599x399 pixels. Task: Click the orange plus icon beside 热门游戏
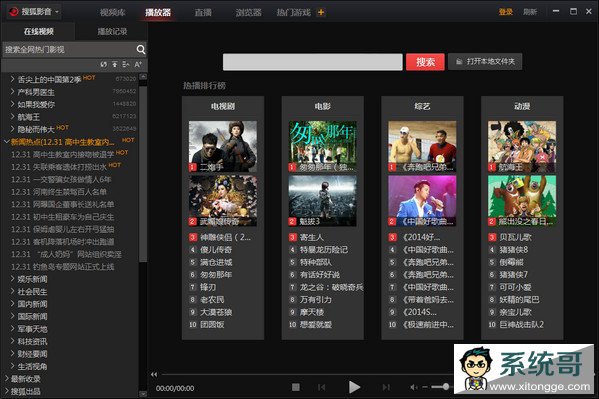click(321, 13)
